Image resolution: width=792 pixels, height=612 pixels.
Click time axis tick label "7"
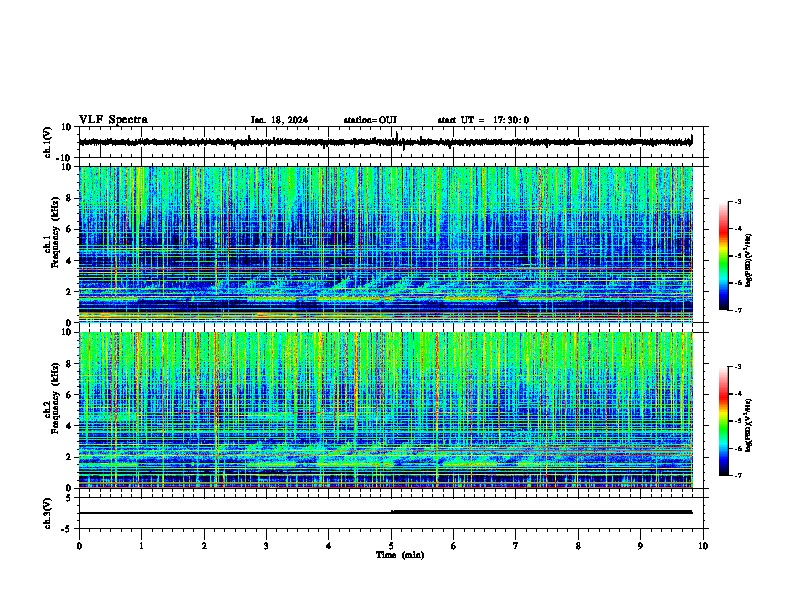pos(516,546)
